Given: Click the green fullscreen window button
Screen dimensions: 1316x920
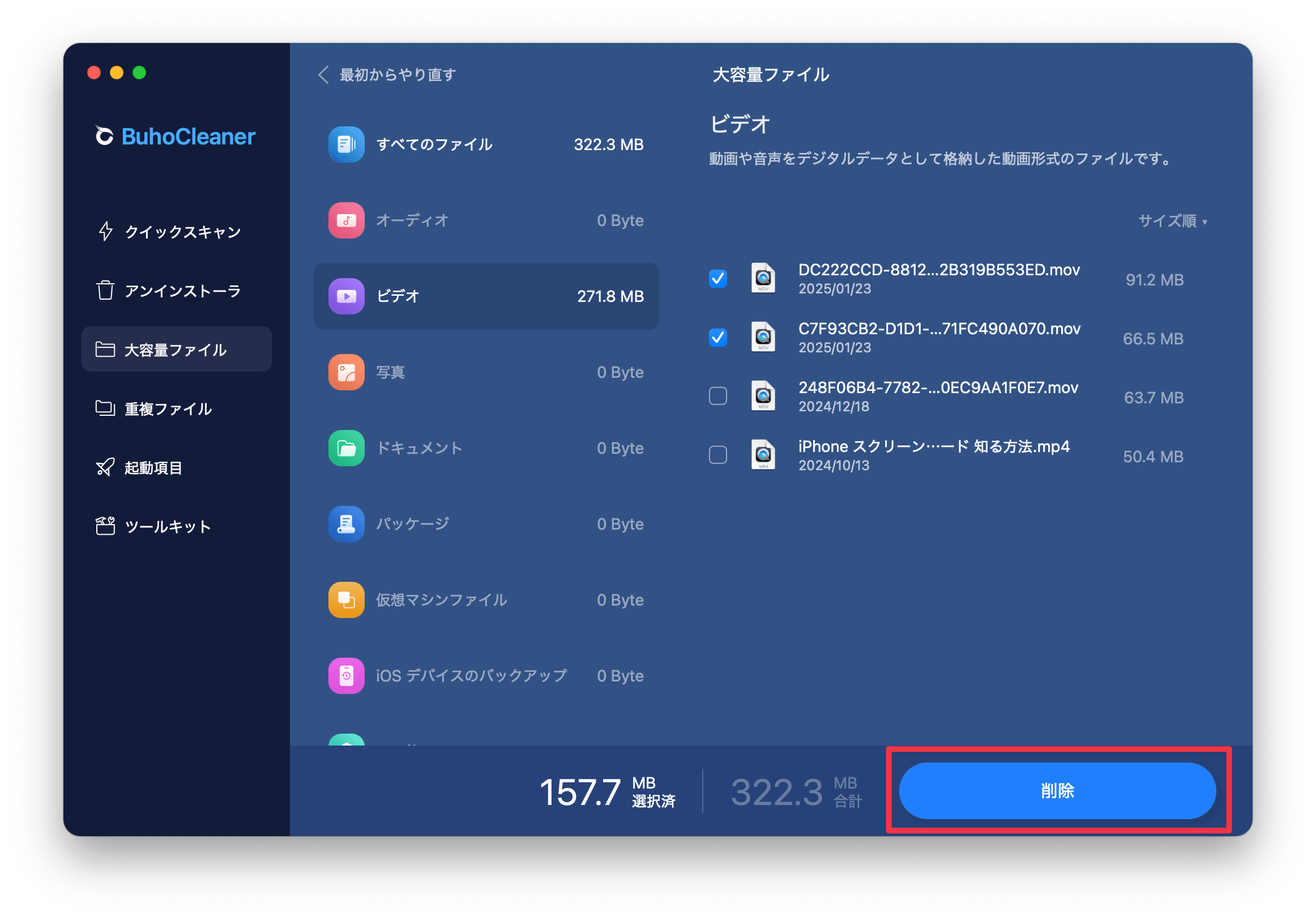Looking at the screenshot, I should (139, 73).
